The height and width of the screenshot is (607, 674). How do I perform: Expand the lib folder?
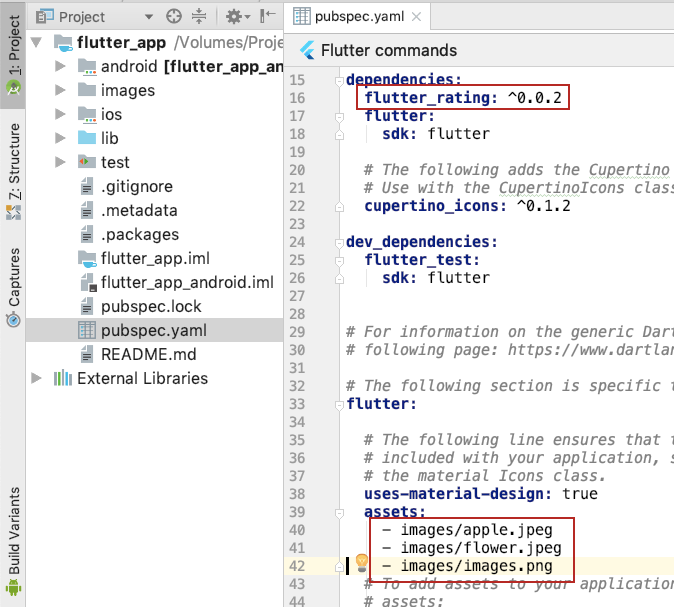(60, 138)
